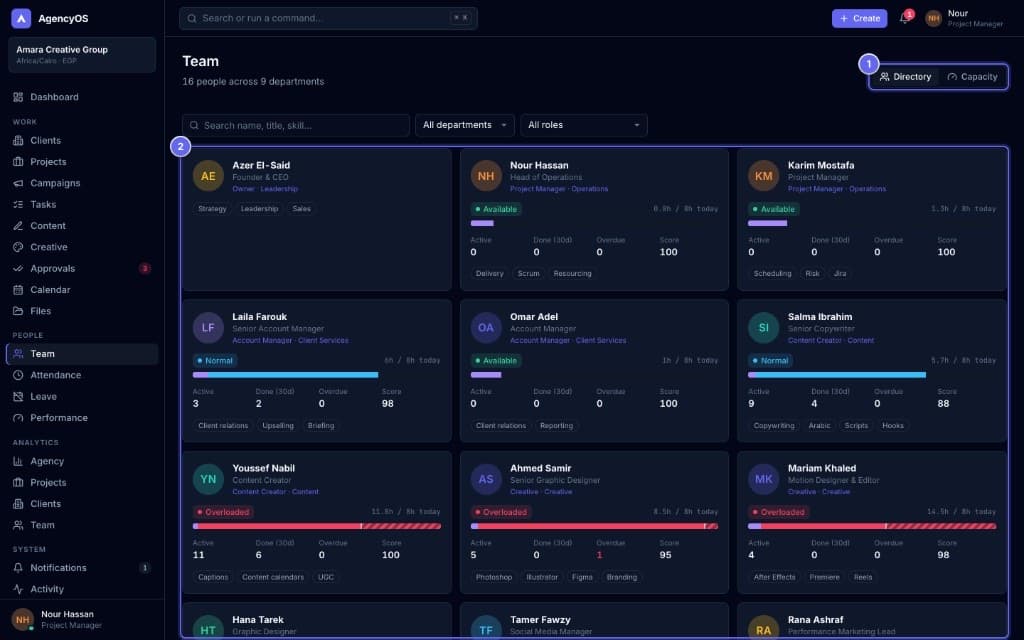The height and width of the screenshot is (640, 1024).
Task: Select Team under the People section
Action: pos(82,353)
